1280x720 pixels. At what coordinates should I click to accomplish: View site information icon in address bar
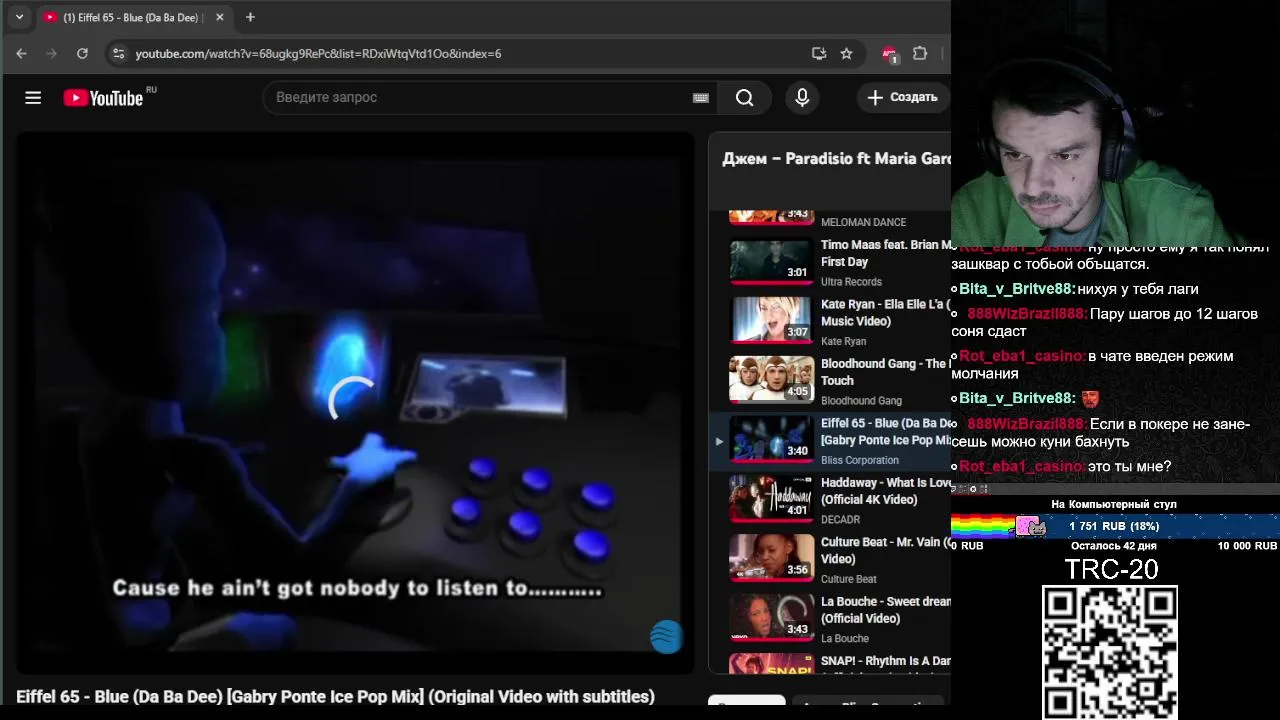(x=118, y=53)
